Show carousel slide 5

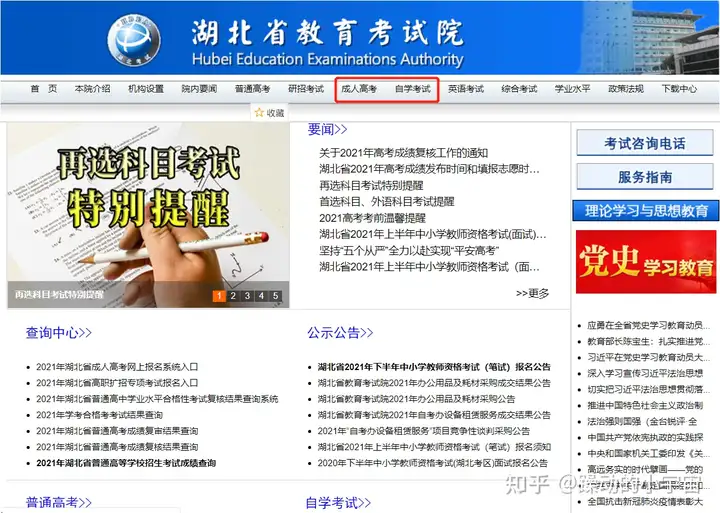click(276, 296)
